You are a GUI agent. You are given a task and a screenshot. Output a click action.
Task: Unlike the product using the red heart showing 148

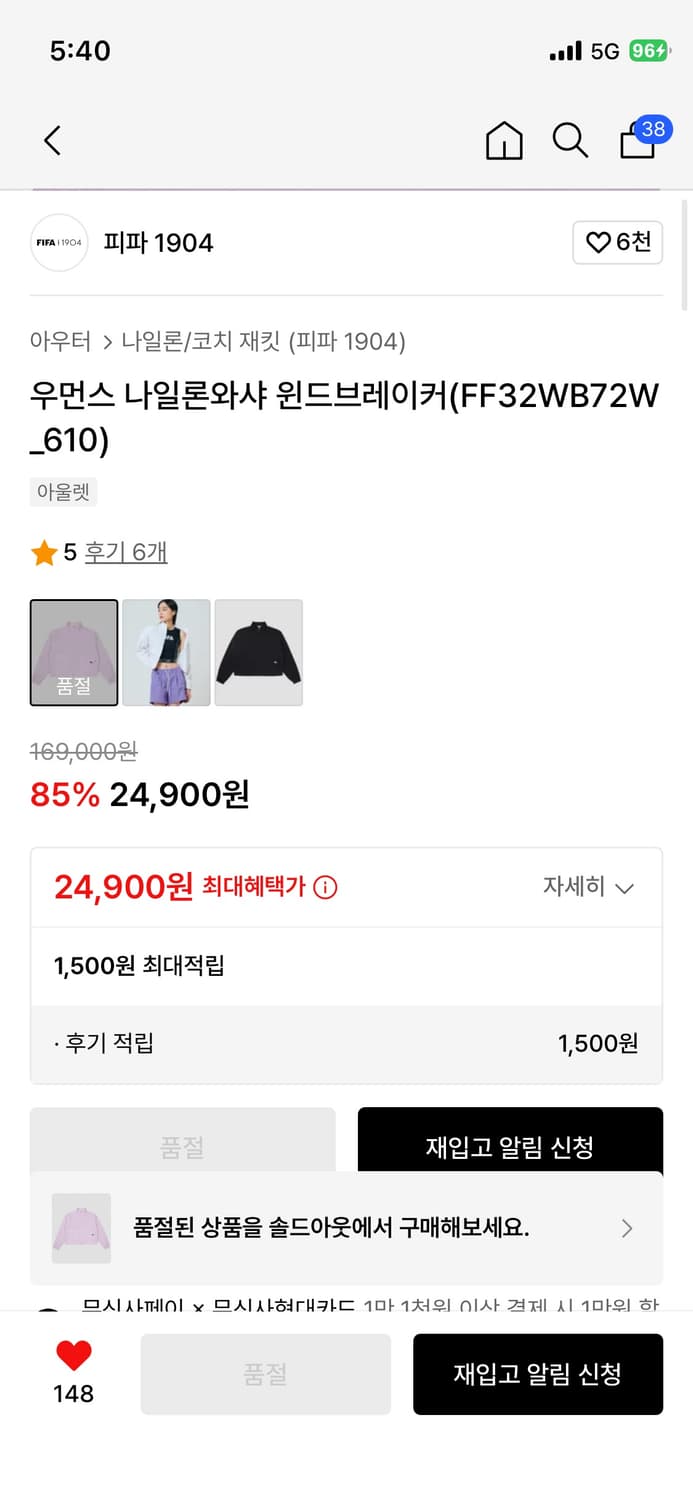pos(70,1361)
